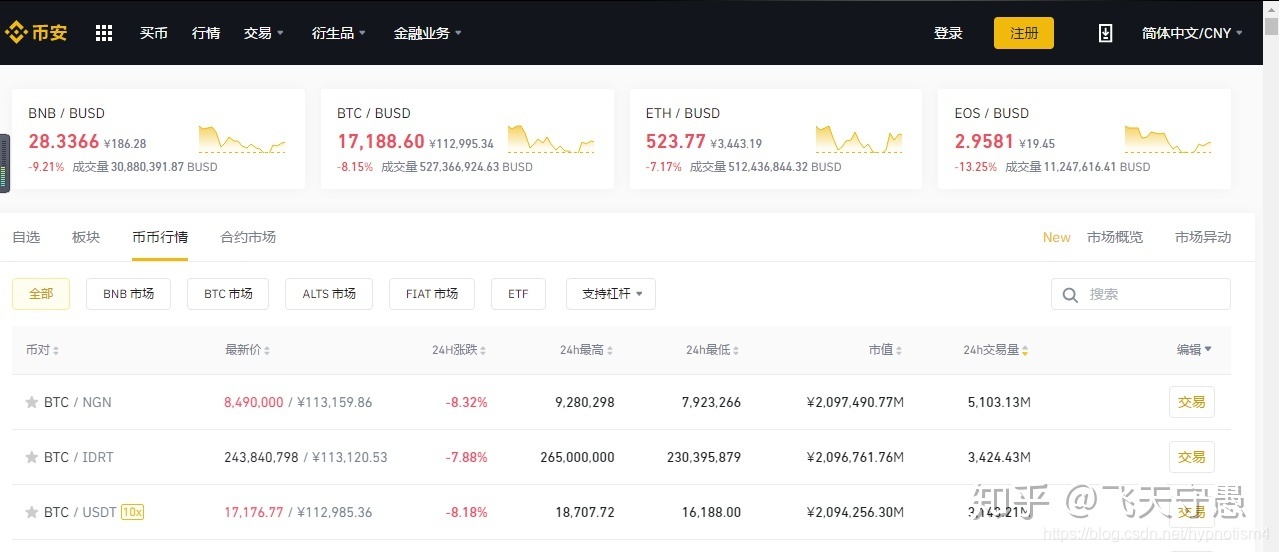Expand the 支持杠杆 dropdown
Screen dimensions: 1279x552
pos(611,294)
